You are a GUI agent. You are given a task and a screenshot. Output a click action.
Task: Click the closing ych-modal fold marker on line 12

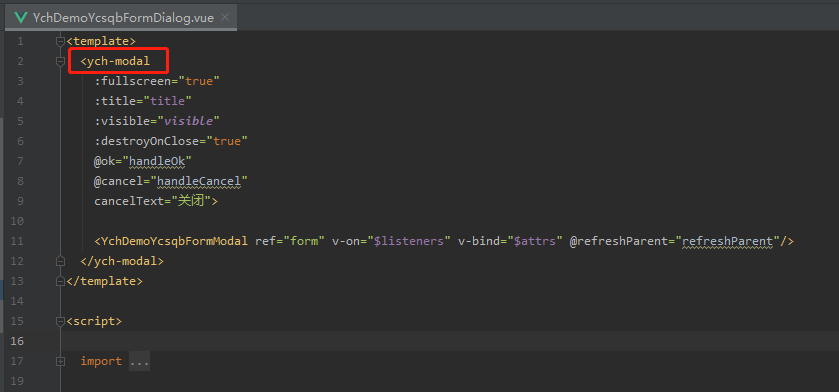tap(60, 262)
